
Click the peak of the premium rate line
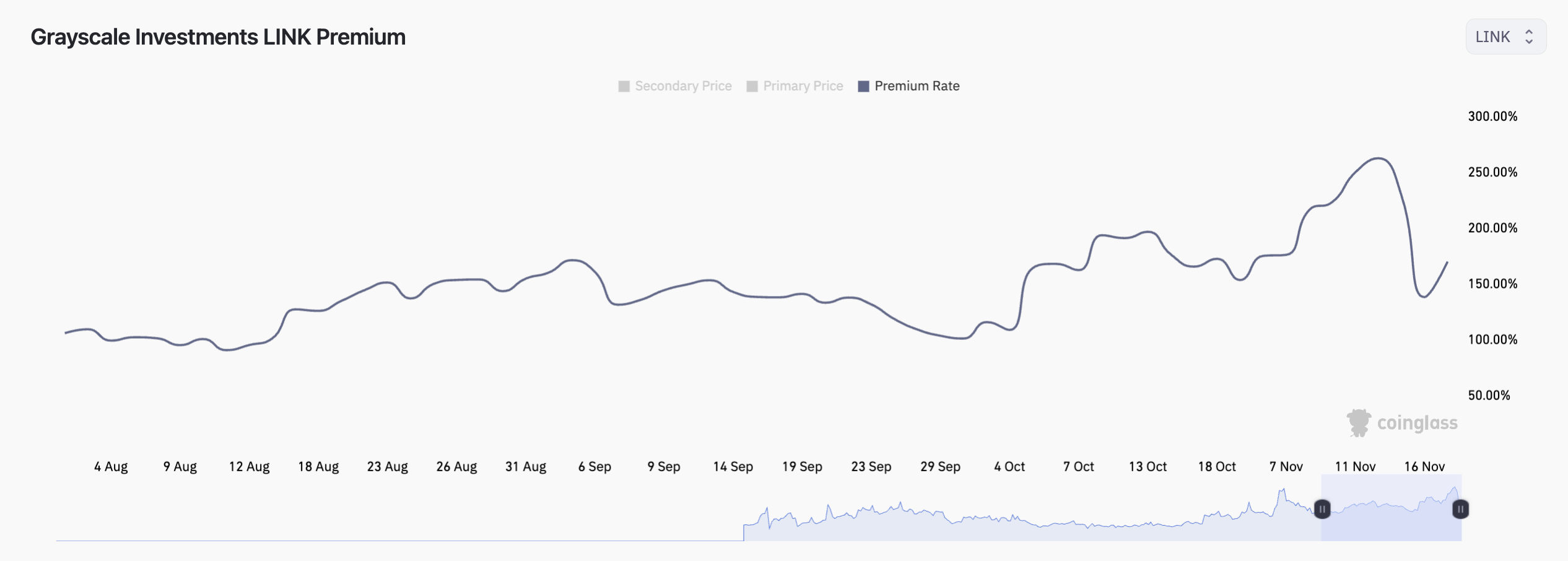click(x=1379, y=159)
